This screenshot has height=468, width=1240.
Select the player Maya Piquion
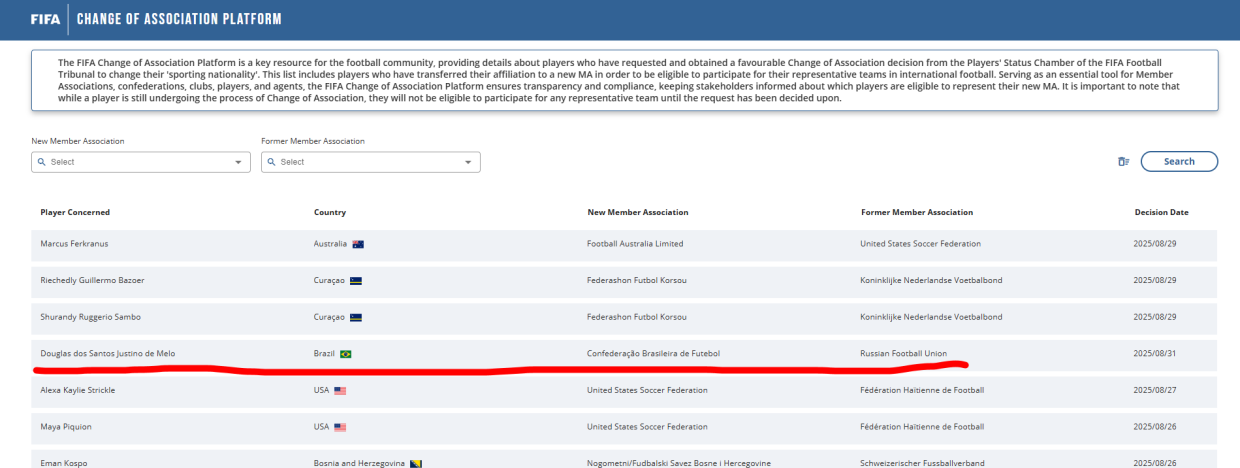(x=64, y=427)
